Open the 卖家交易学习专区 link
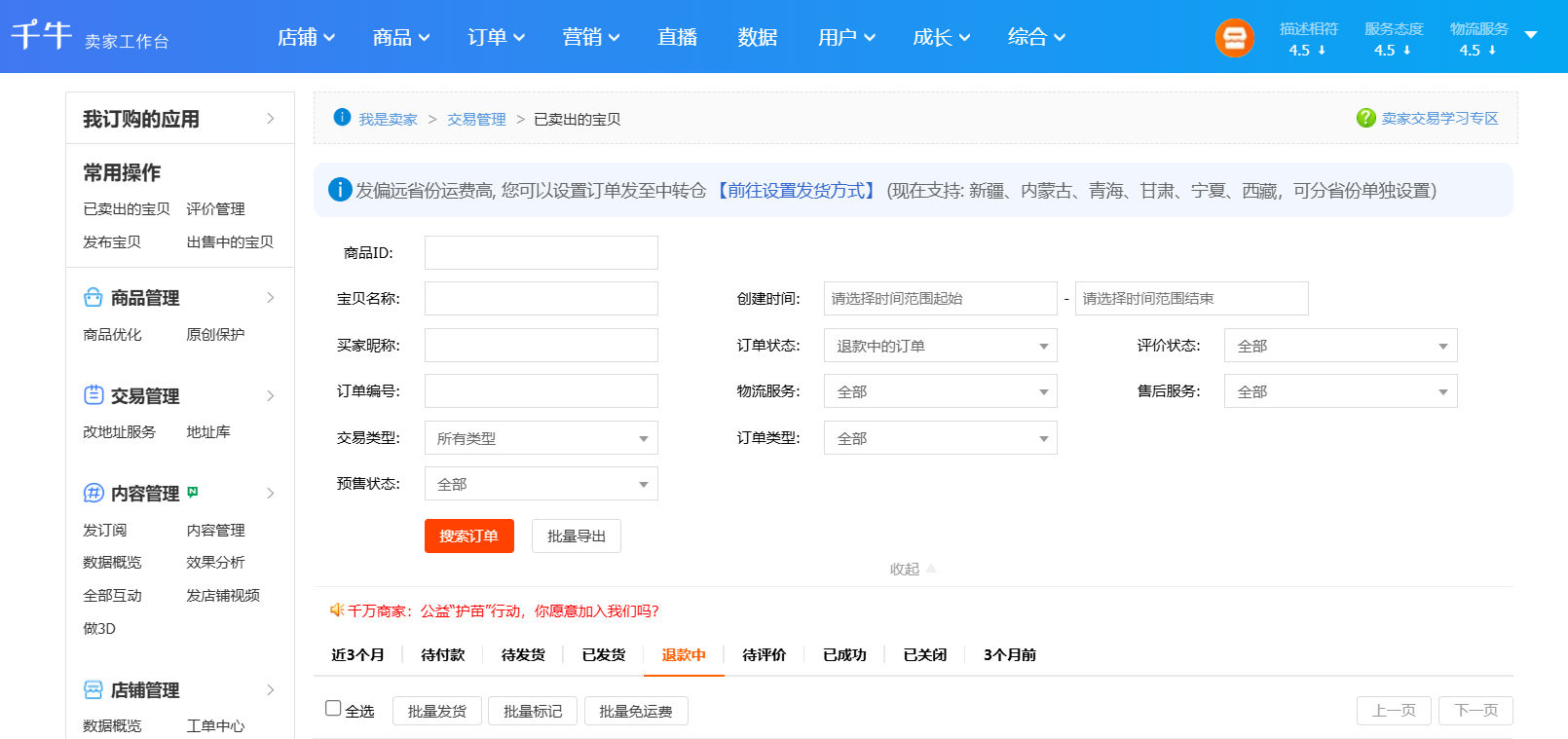1568x739 pixels. click(1439, 118)
